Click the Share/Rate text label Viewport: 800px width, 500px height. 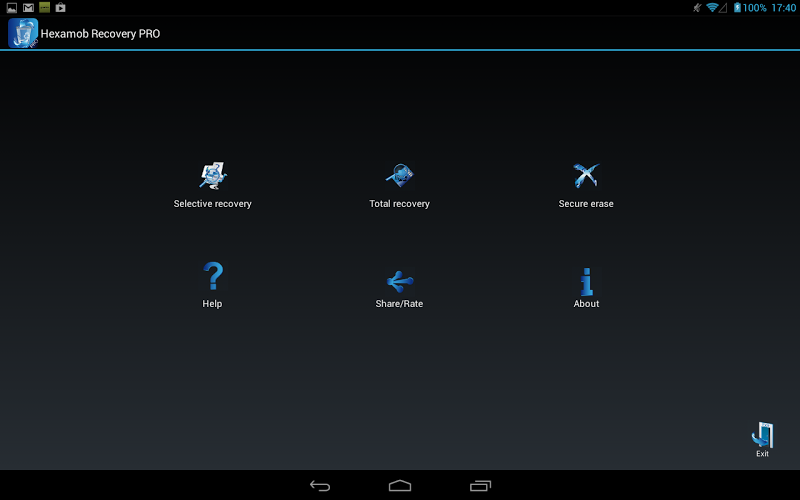pos(399,304)
